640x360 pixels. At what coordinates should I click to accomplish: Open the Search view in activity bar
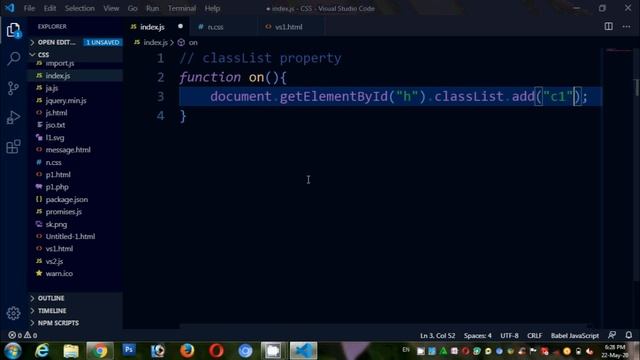[x=13, y=58]
